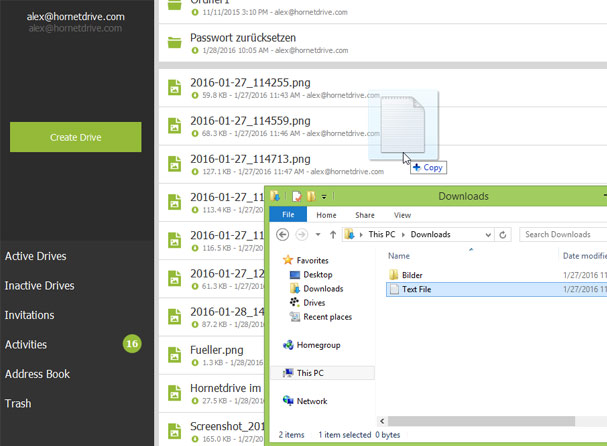Click into the Search Downloads field
This screenshot has width=607, height=446.
point(563,234)
